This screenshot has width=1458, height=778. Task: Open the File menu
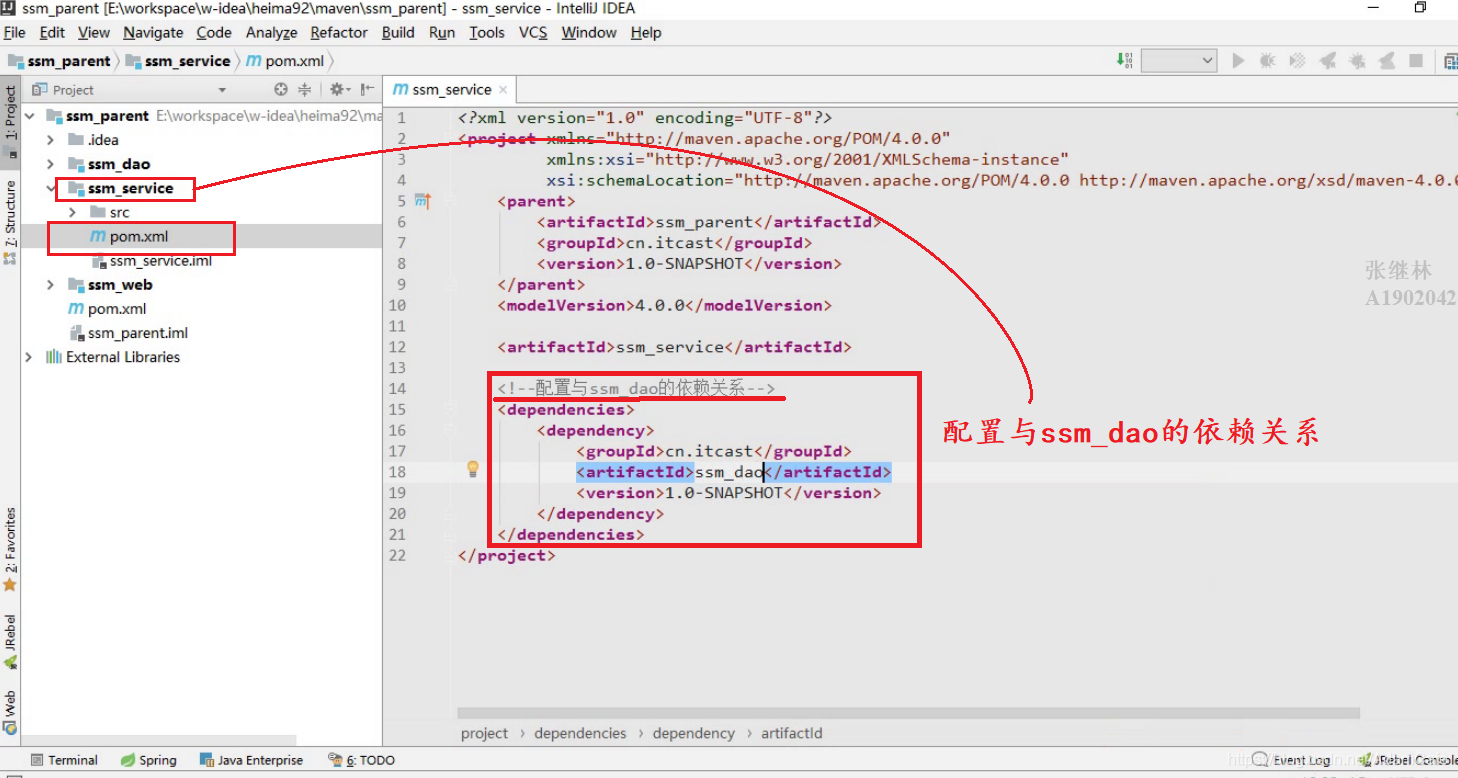click(14, 32)
